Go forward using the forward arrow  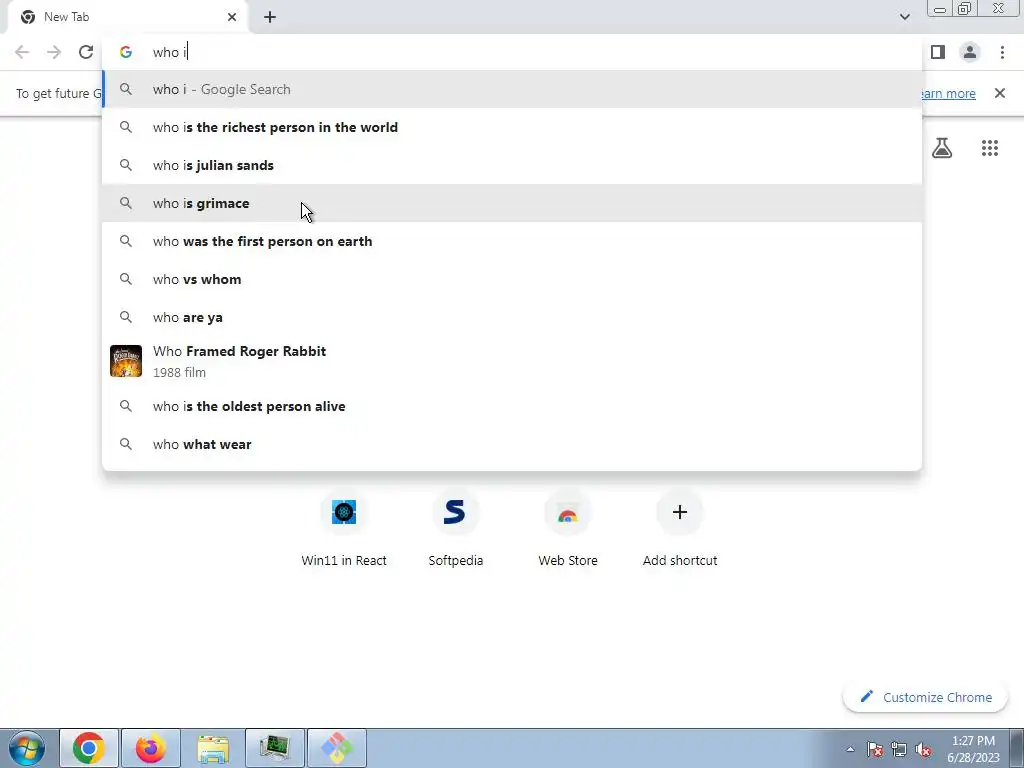(54, 52)
